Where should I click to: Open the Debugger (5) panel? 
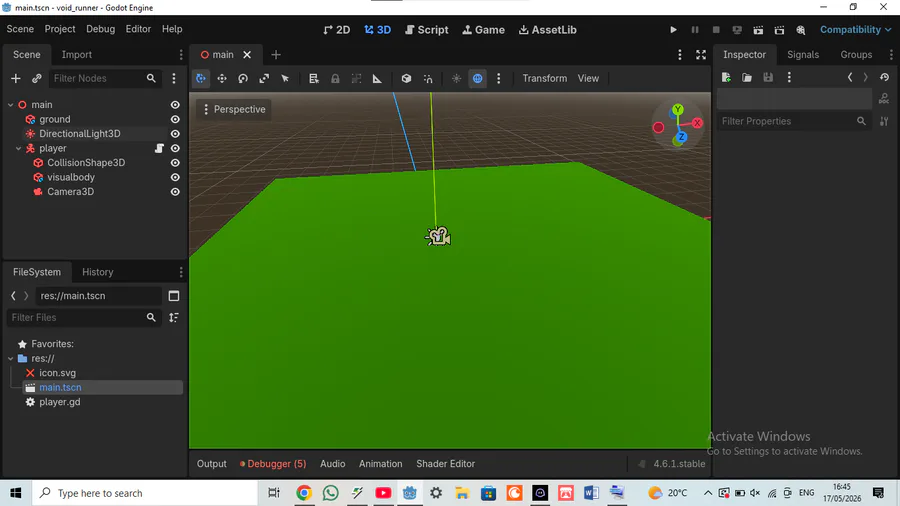click(x=273, y=464)
